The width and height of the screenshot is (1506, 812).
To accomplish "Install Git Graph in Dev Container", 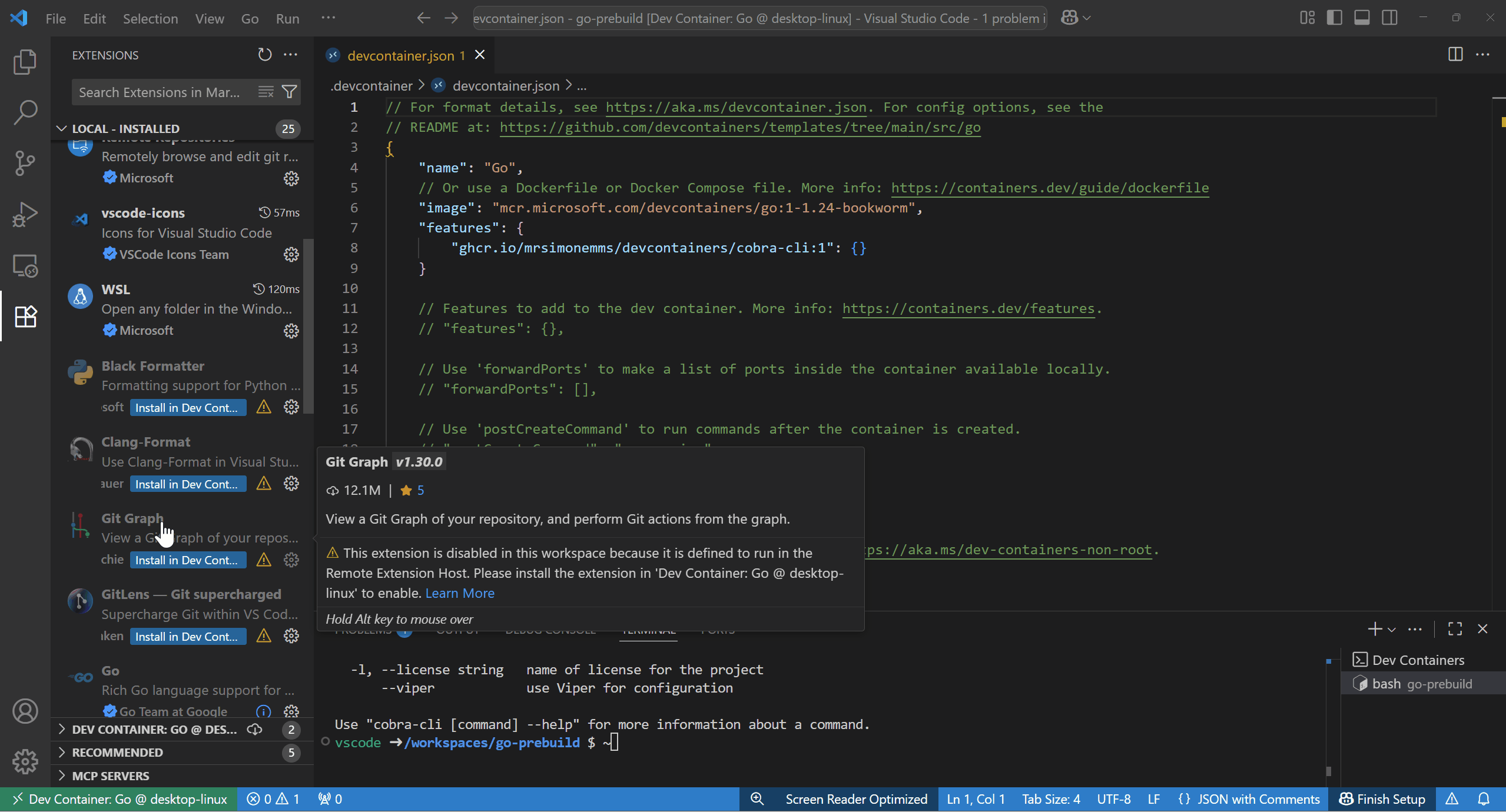I will coord(188,560).
